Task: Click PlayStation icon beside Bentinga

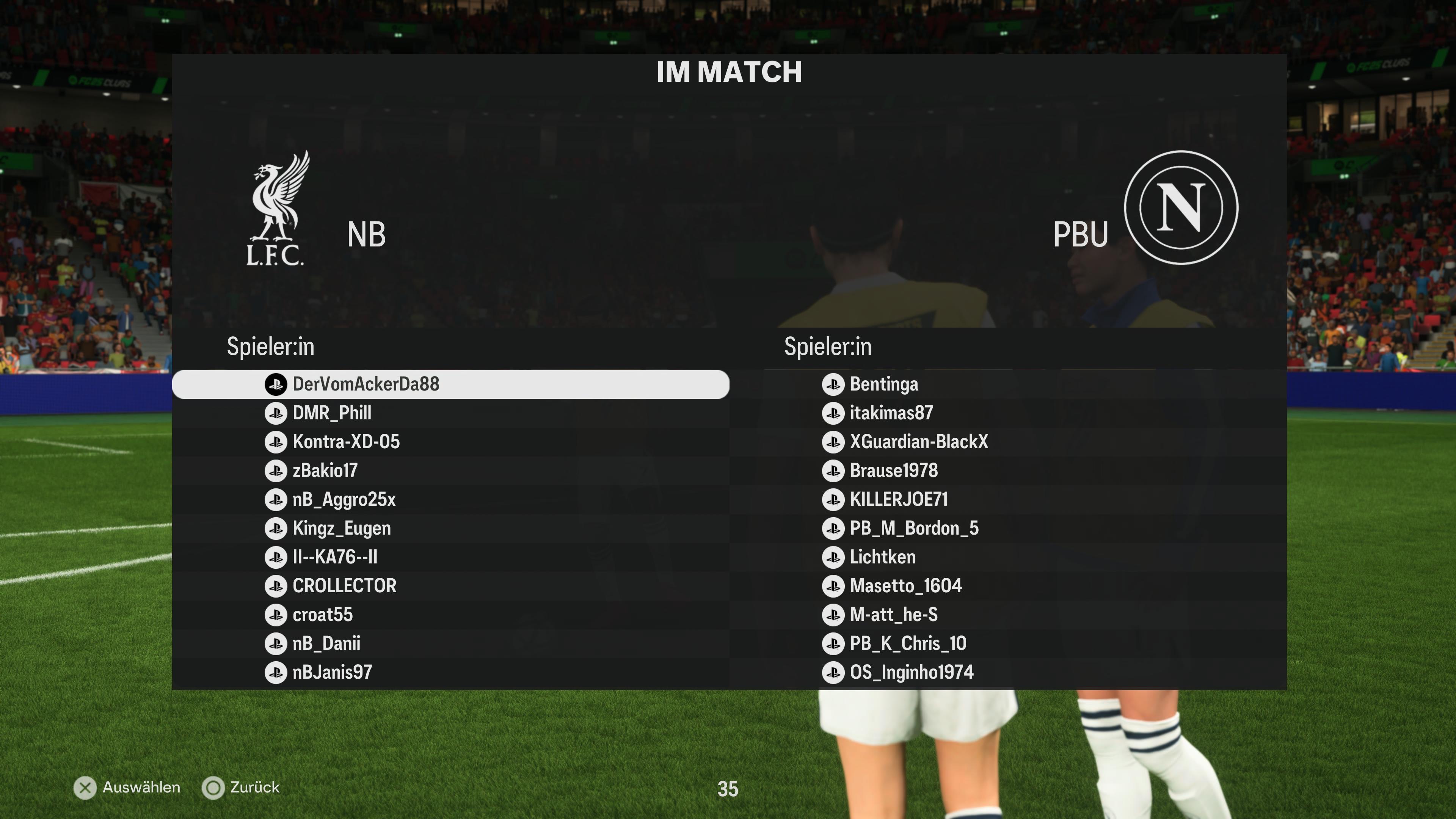Action: point(833,384)
